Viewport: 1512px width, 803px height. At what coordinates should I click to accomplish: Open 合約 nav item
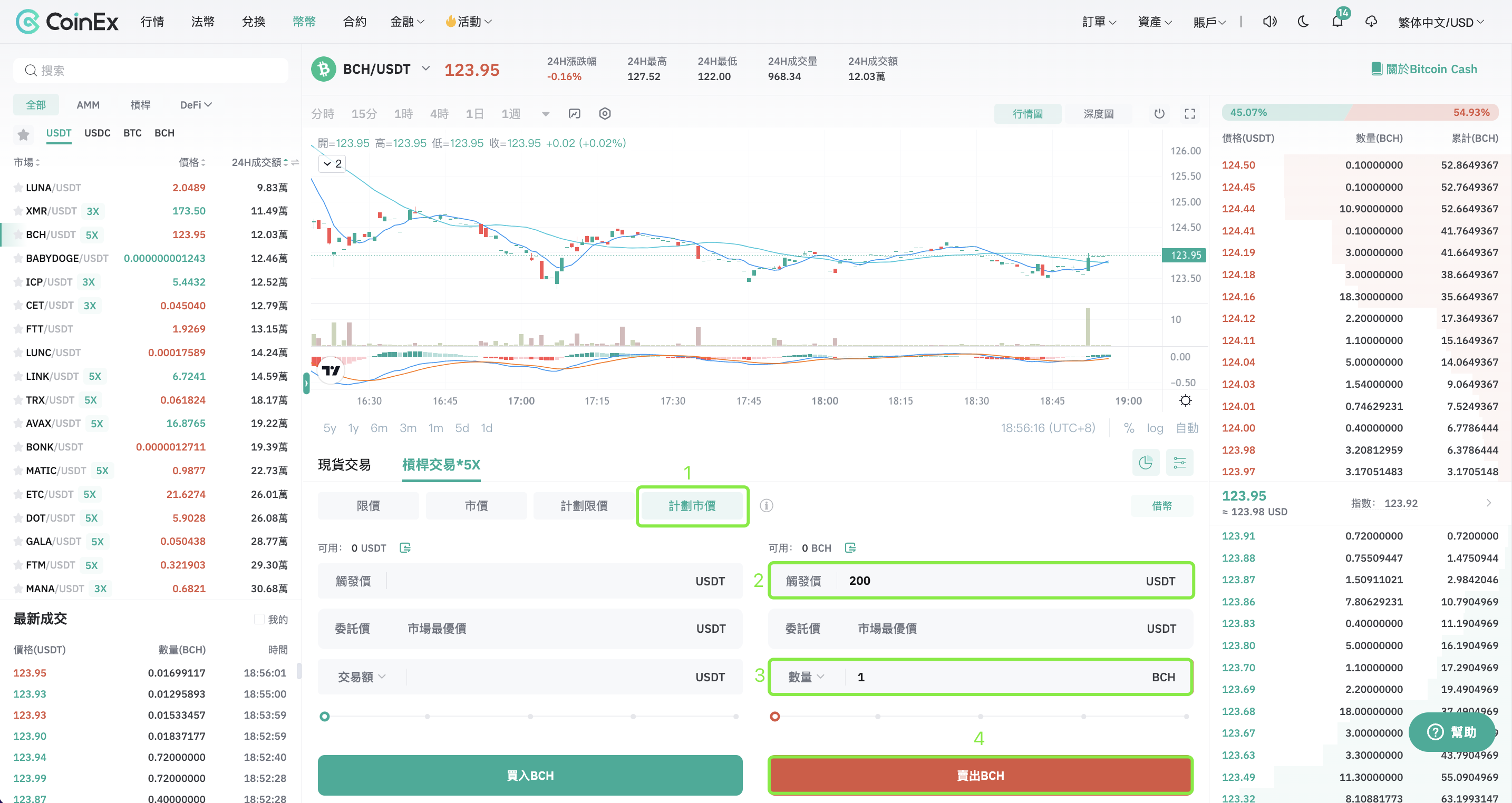[354, 22]
